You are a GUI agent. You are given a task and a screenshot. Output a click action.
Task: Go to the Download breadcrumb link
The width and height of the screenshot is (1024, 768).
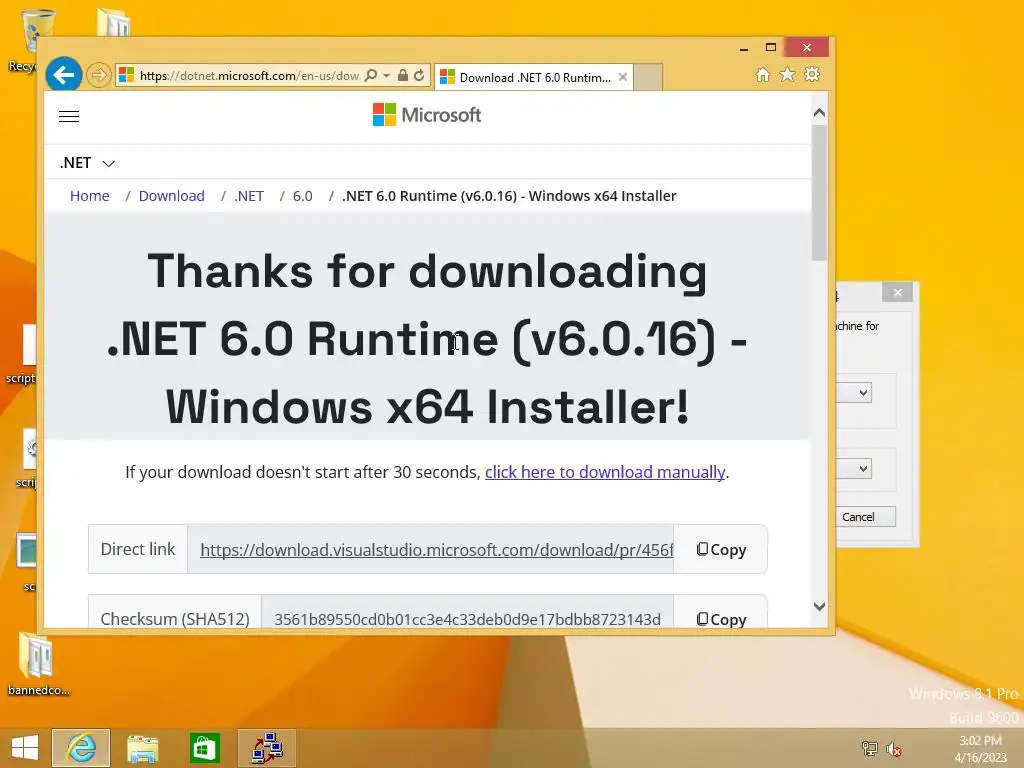172,196
